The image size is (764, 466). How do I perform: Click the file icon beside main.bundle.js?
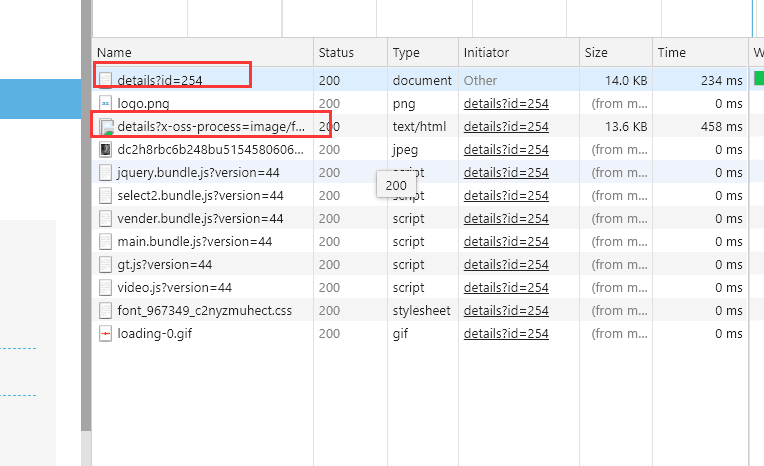point(105,241)
